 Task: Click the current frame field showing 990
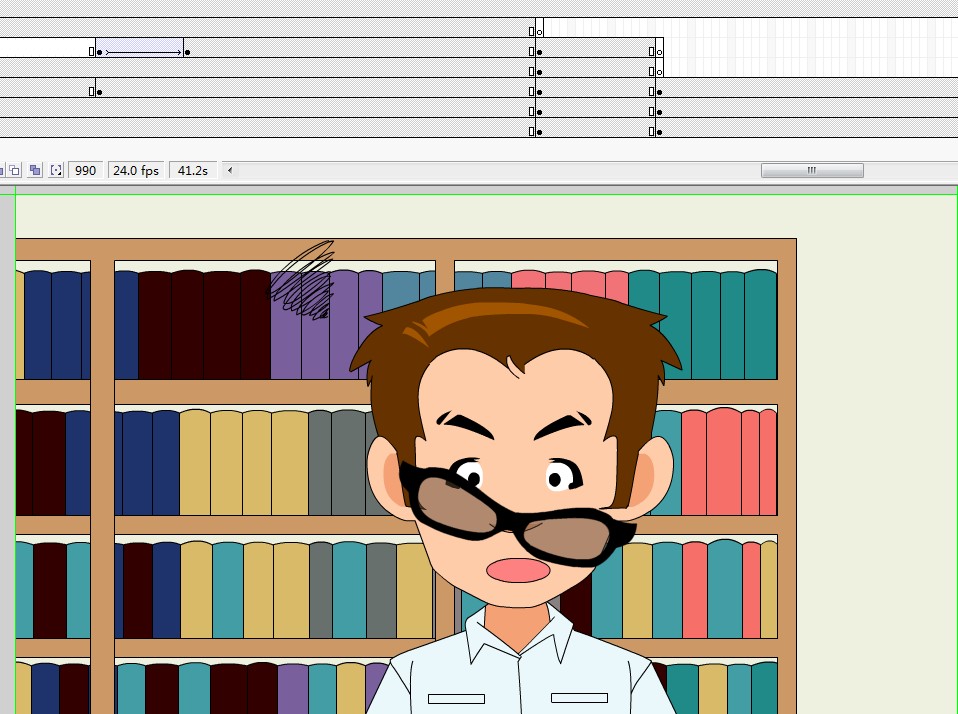[86, 171]
